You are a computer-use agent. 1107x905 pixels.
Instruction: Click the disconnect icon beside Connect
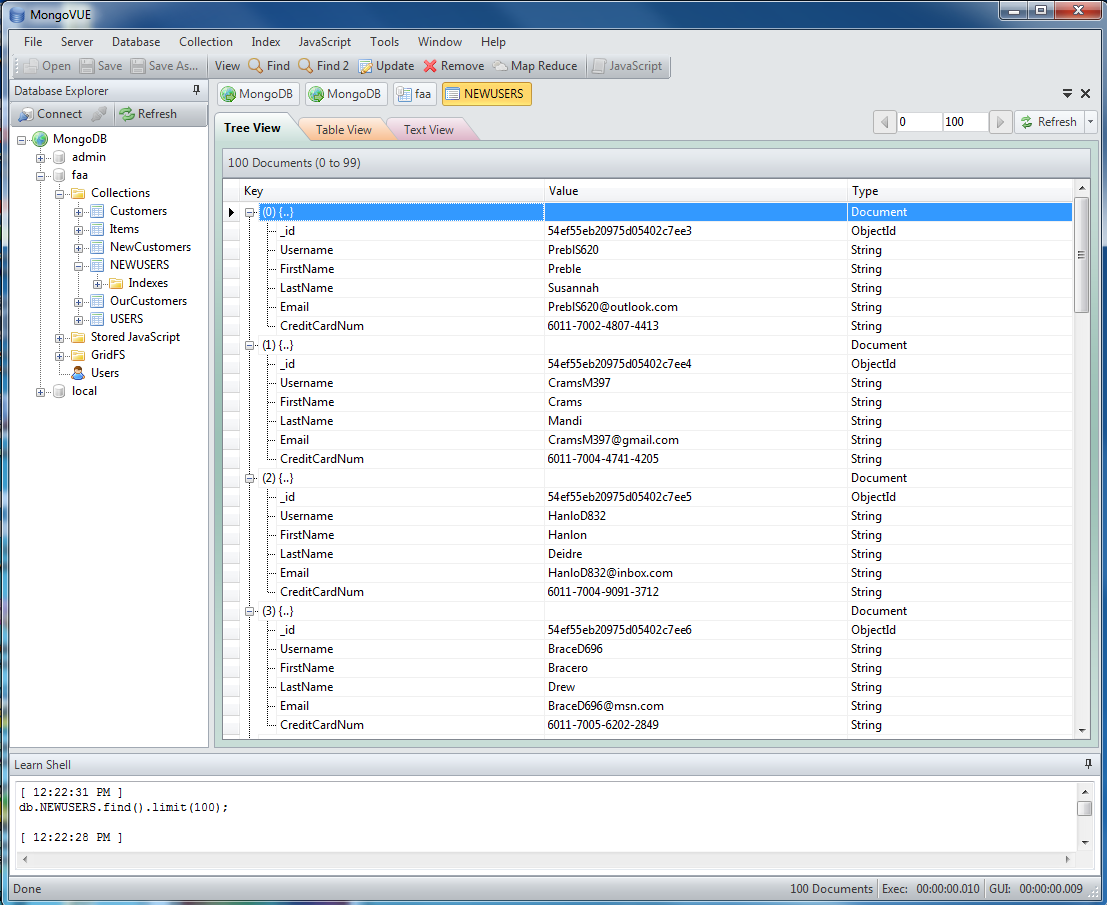click(x=100, y=114)
